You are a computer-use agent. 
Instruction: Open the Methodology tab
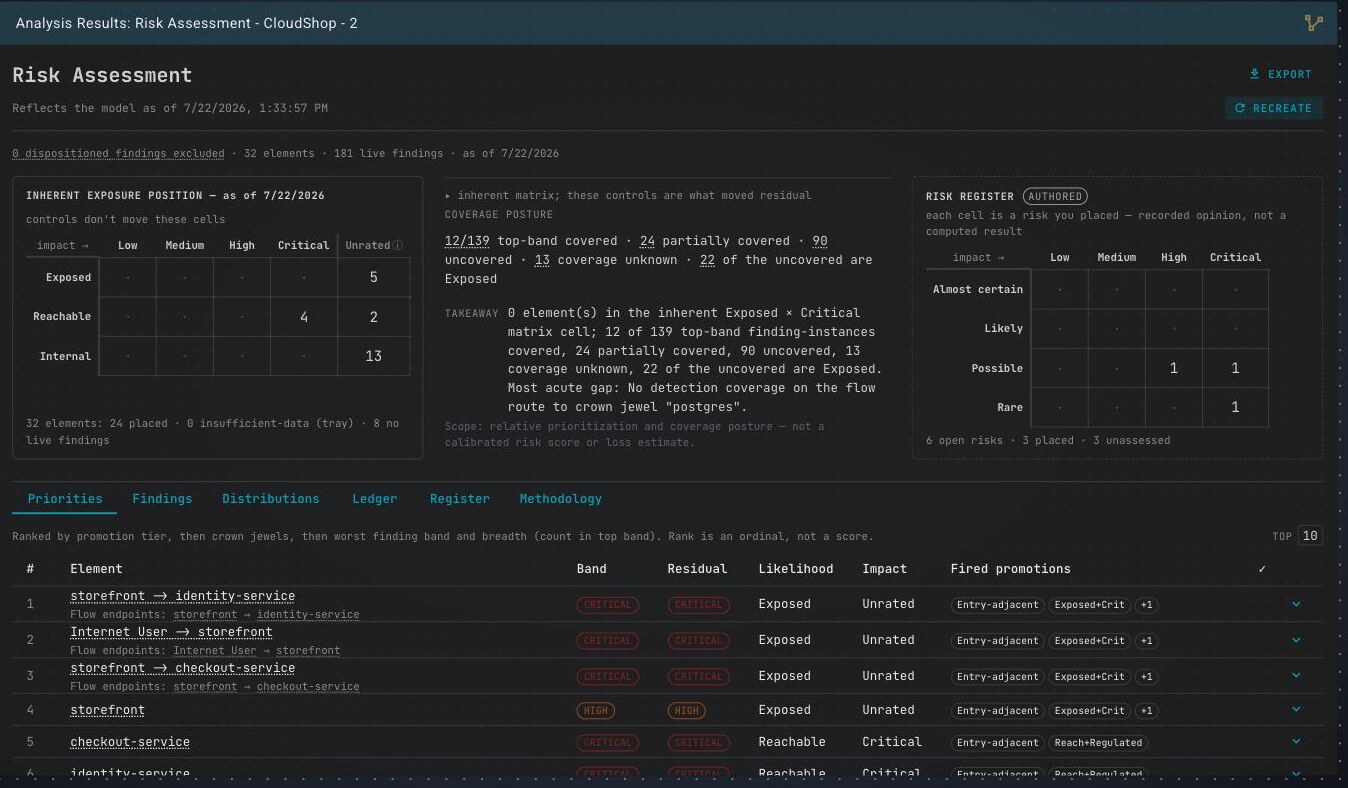[x=561, y=498]
